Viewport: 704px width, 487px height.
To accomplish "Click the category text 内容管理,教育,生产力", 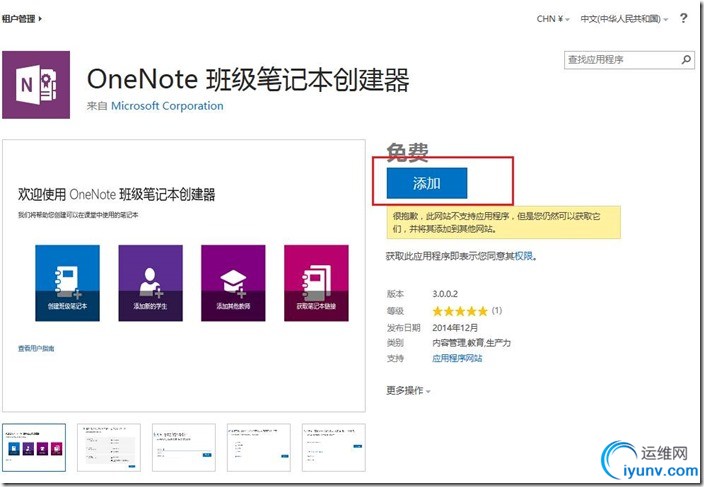I will (x=471, y=343).
